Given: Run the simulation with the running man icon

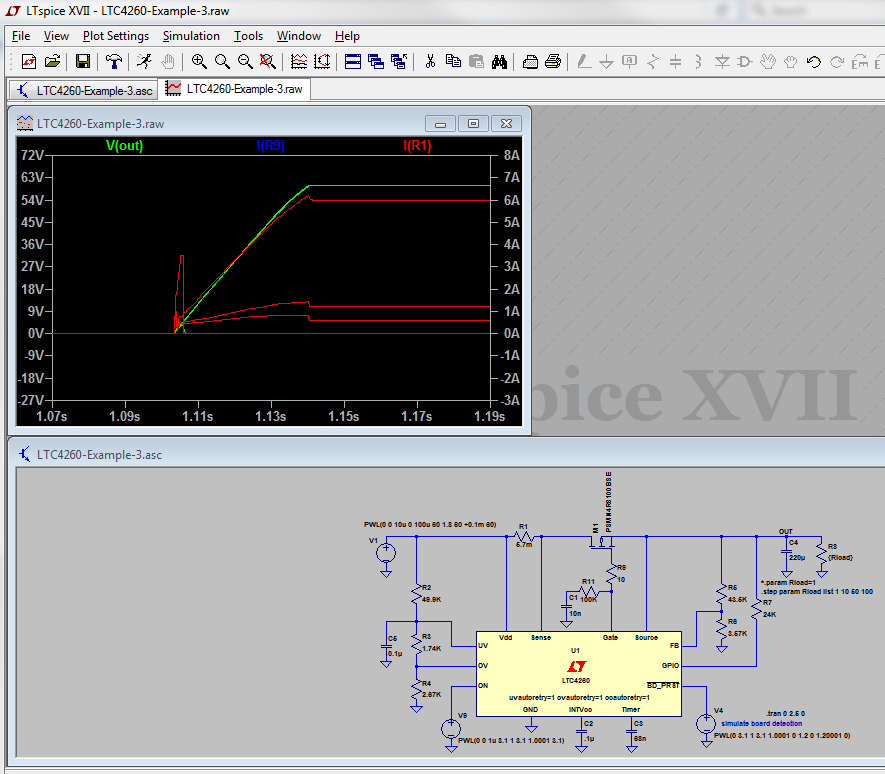Looking at the screenshot, I should 144,61.
